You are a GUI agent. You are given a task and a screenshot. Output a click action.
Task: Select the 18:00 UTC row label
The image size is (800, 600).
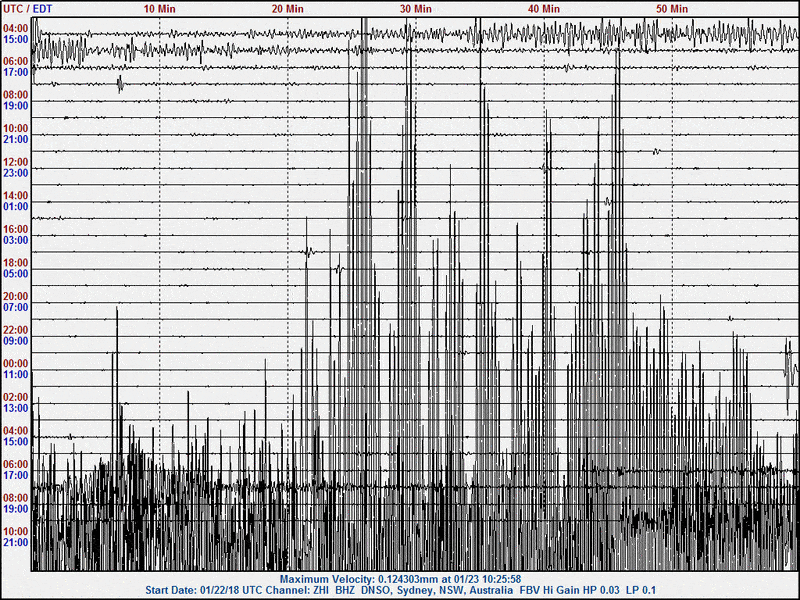pos(16,263)
